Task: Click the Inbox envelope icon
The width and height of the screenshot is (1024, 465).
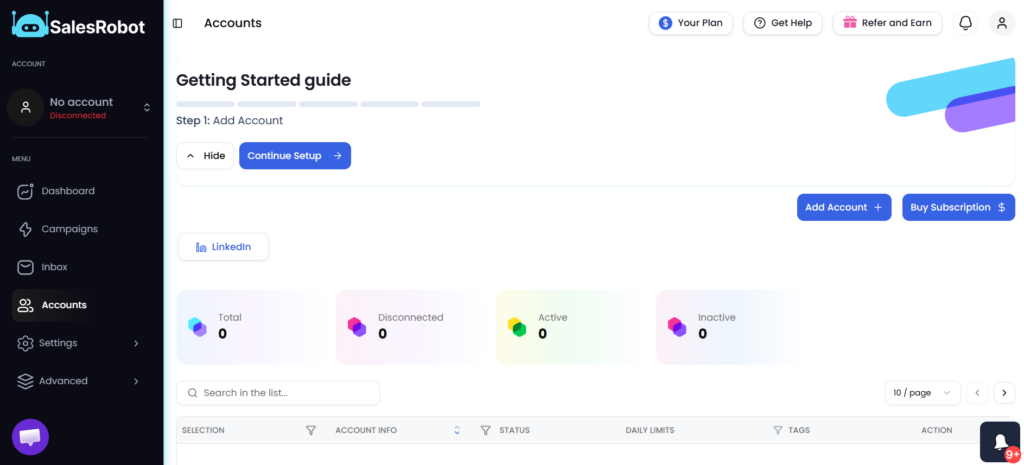Action: pos(25,267)
